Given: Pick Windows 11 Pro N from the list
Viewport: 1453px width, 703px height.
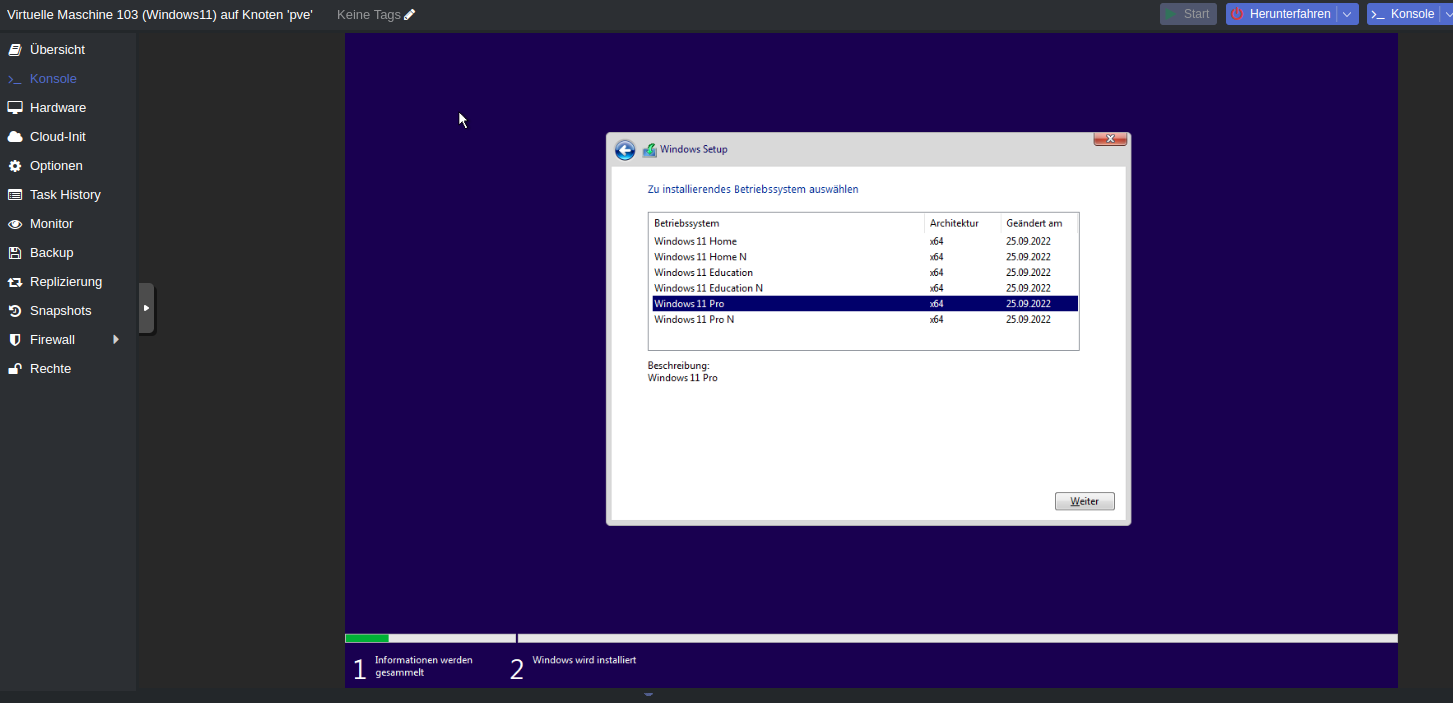Looking at the screenshot, I should click(x=865, y=320).
